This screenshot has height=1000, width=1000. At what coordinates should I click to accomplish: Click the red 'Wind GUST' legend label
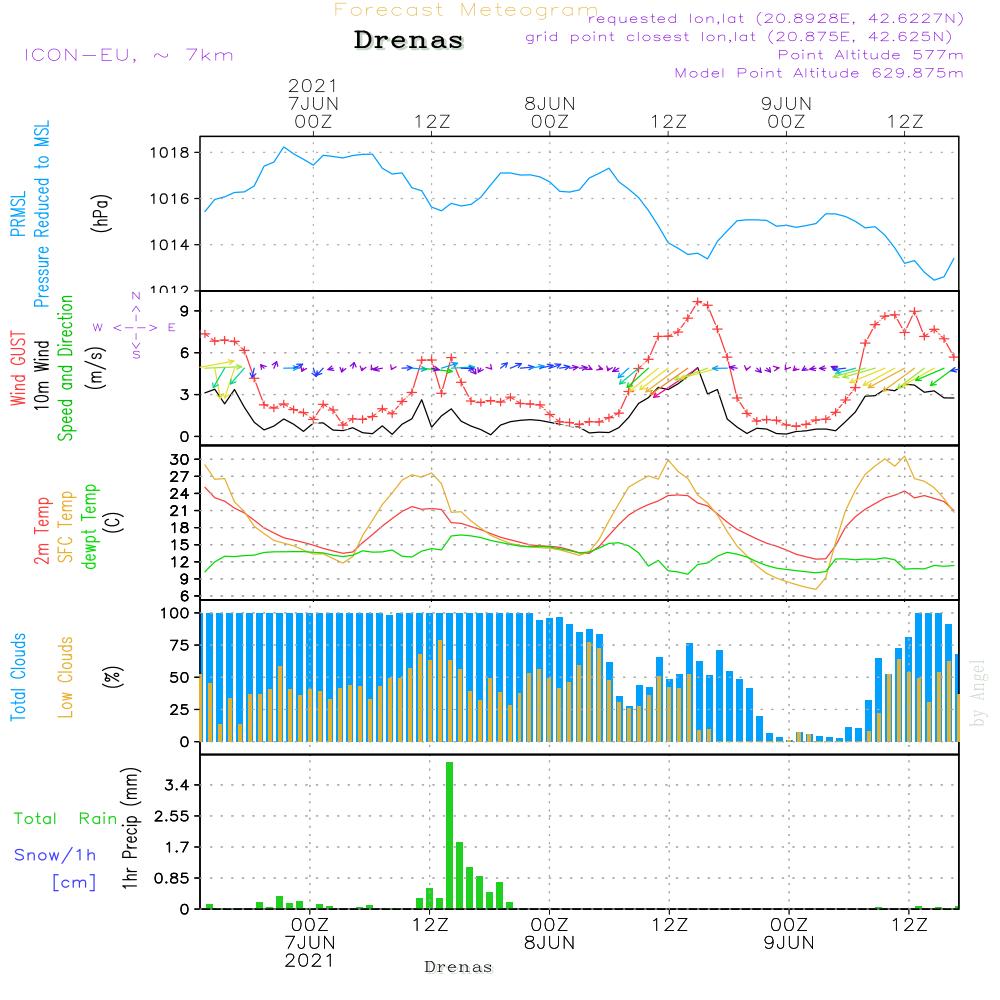click(x=18, y=368)
